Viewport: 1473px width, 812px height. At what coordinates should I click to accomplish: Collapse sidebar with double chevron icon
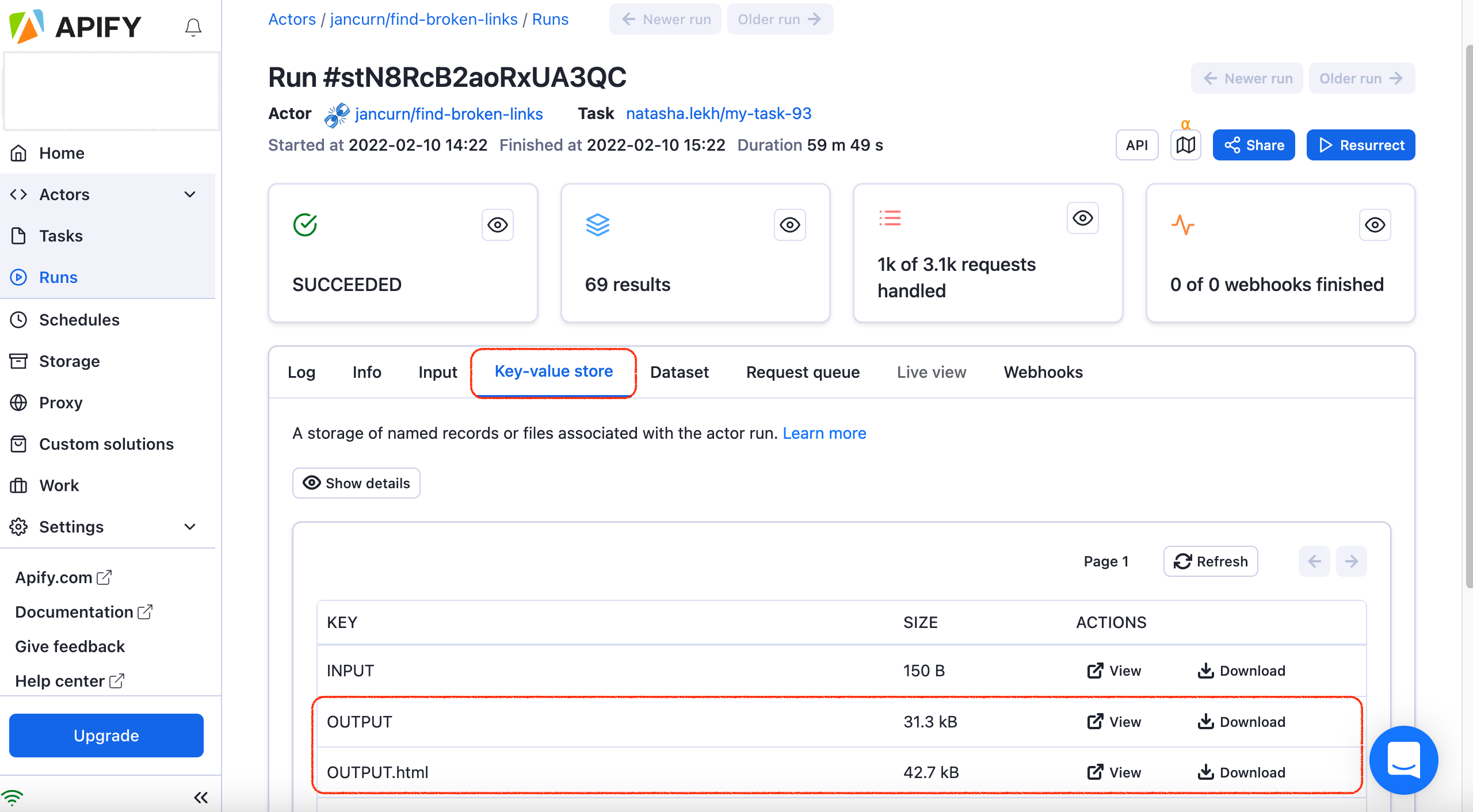point(201,797)
